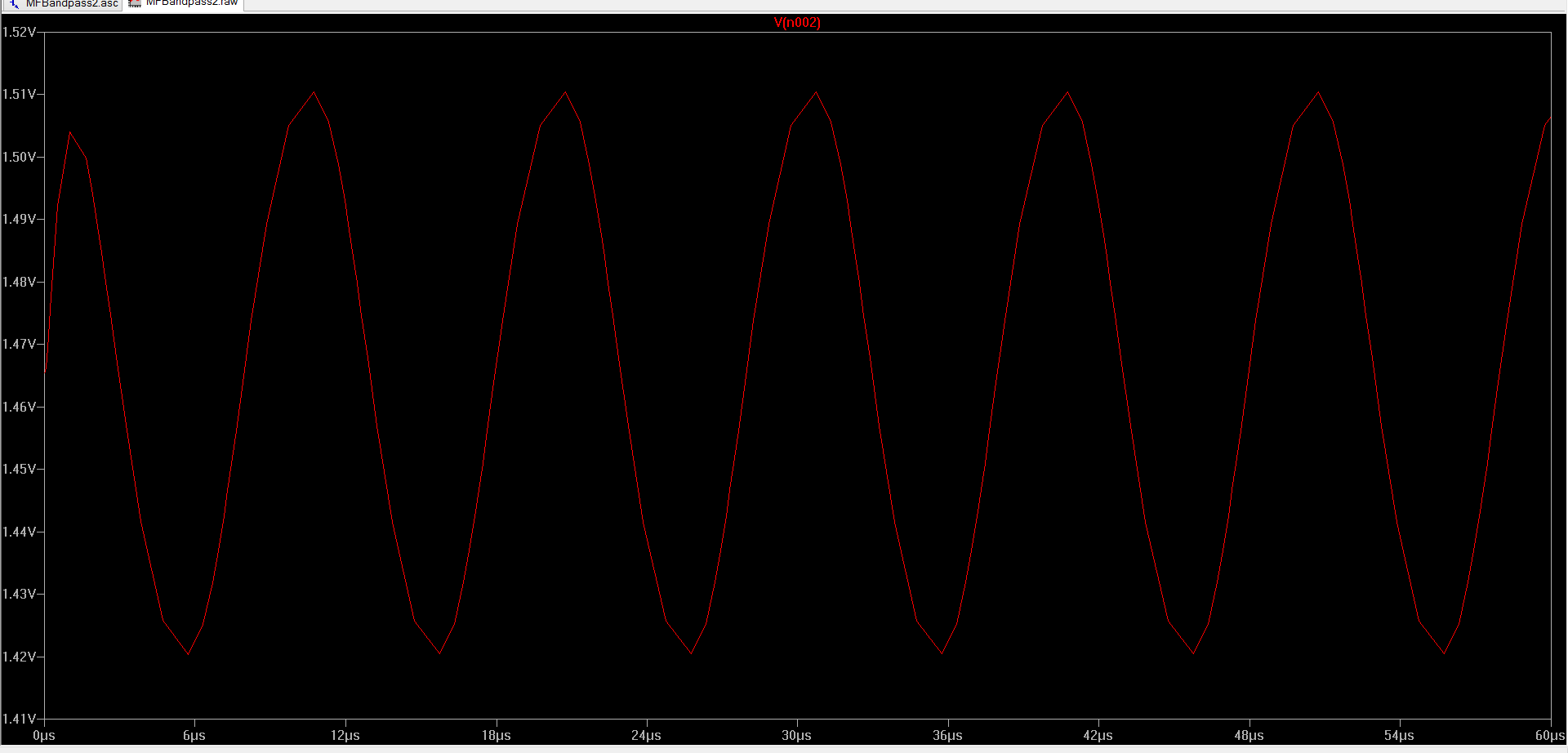
Task: Click the 48µs time axis label
Action: pyautogui.click(x=1249, y=736)
